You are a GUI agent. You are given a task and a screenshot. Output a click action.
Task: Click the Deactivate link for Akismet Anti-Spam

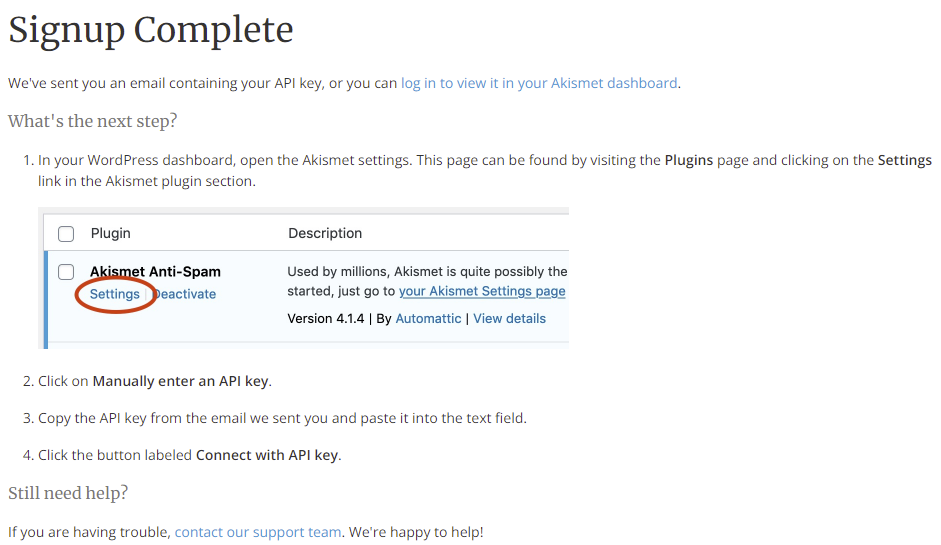tap(184, 294)
